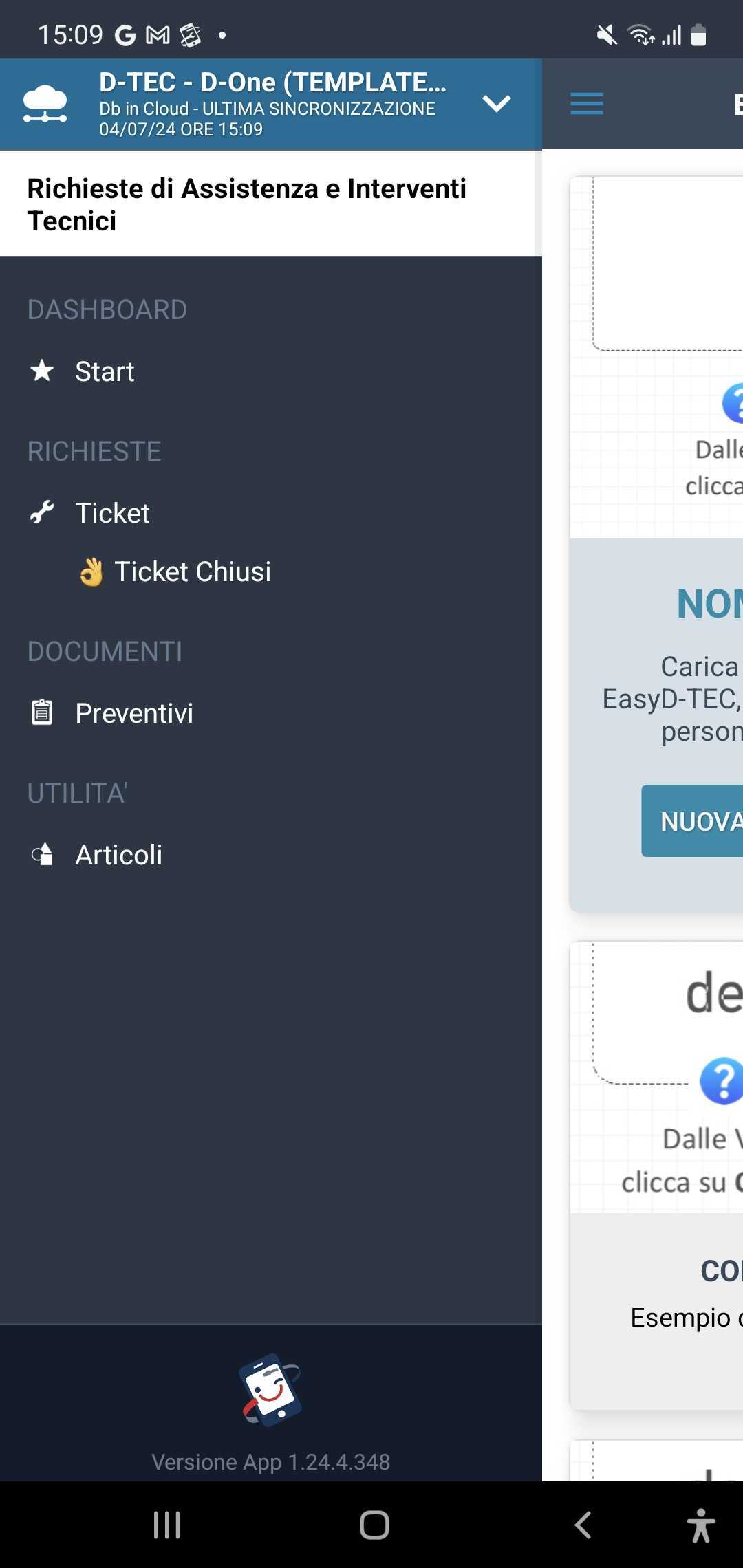Tap the winking phone app logo
Viewport: 743px width, 1568px height.
pyautogui.click(x=271, y=1390)
